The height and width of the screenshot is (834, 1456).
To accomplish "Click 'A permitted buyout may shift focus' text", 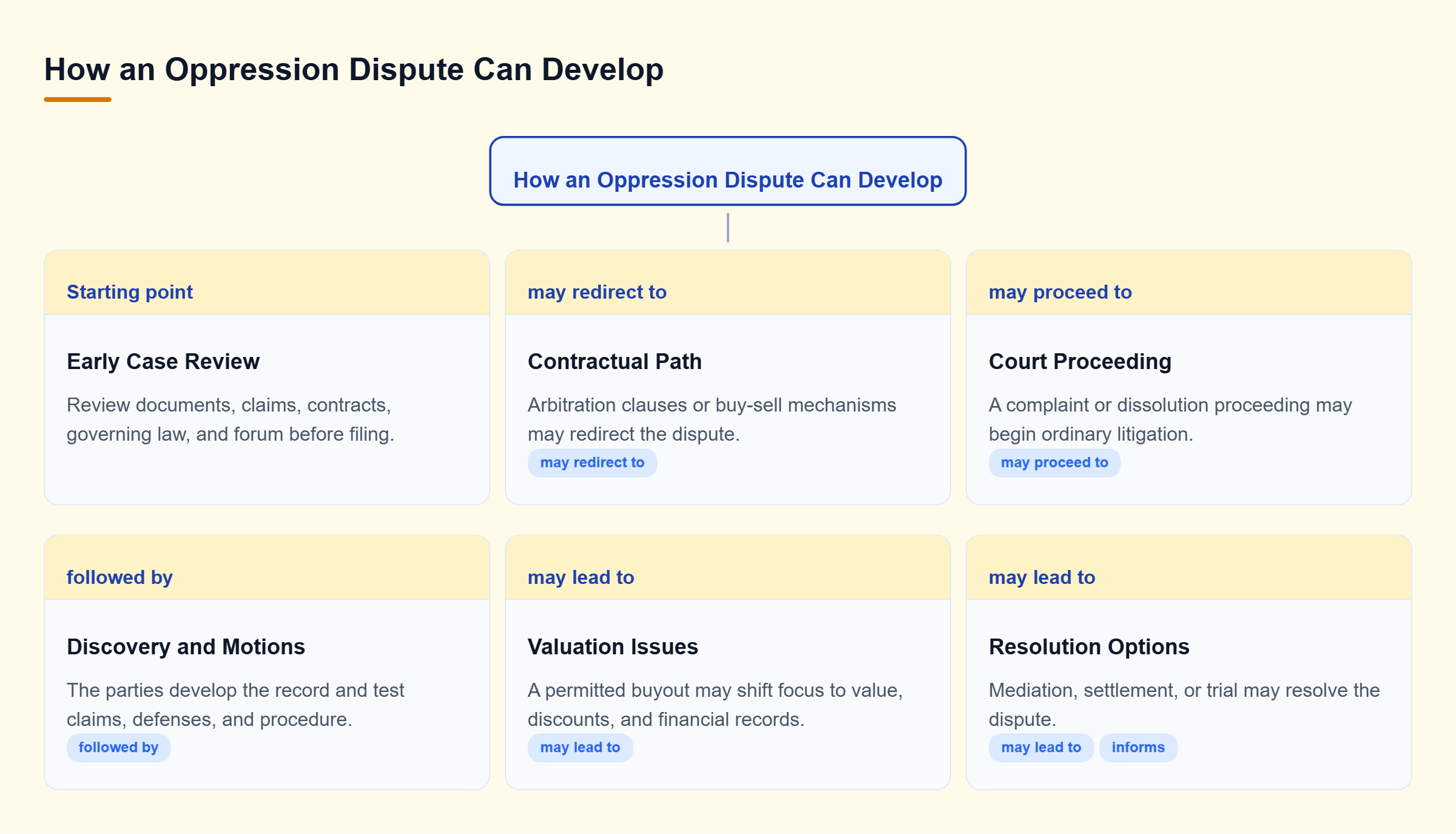I will pos(715,705).
